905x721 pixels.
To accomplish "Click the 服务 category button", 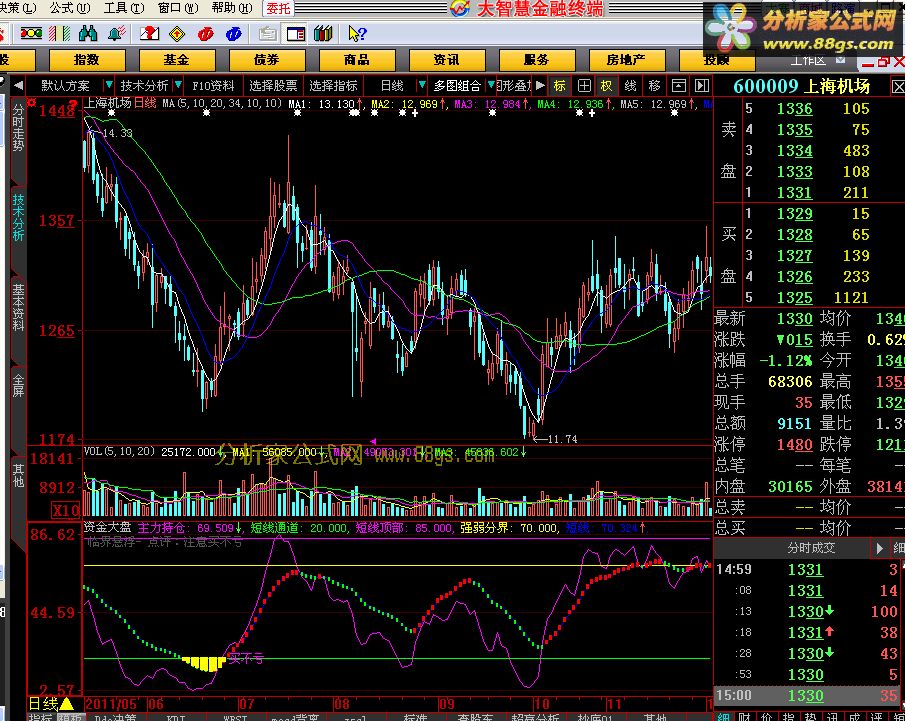I will tap(537, 60).
